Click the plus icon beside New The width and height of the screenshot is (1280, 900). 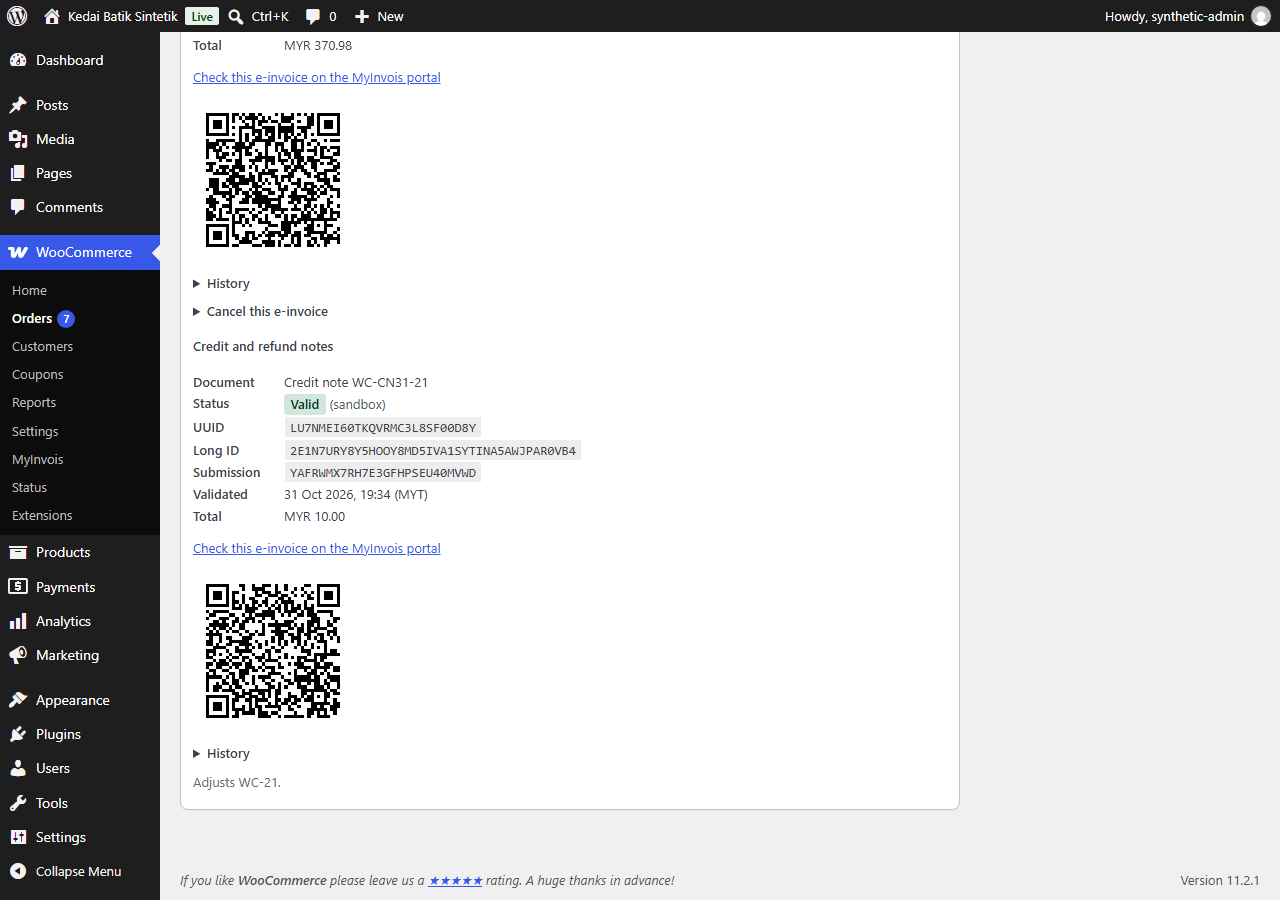pyautogui.click(x=362, y=16)
